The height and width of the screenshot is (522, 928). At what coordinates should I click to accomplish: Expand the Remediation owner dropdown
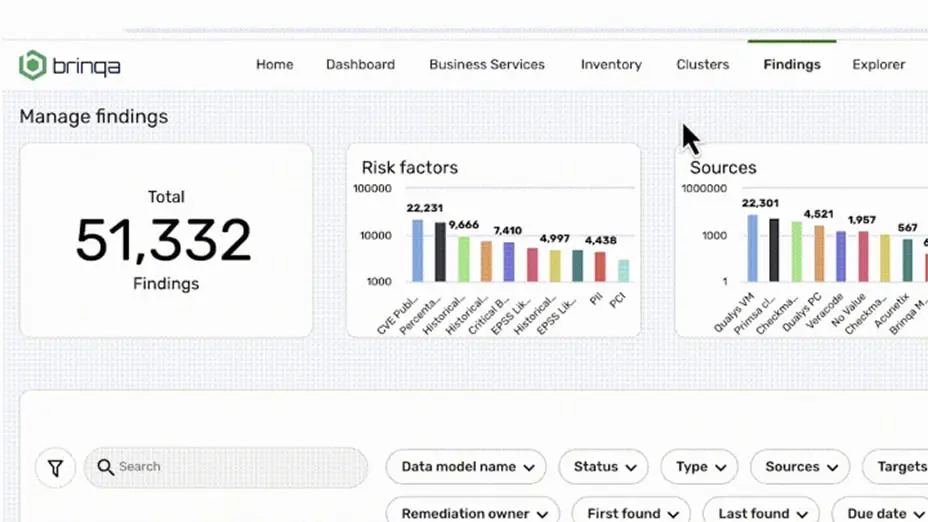click(x=473, y=512)
